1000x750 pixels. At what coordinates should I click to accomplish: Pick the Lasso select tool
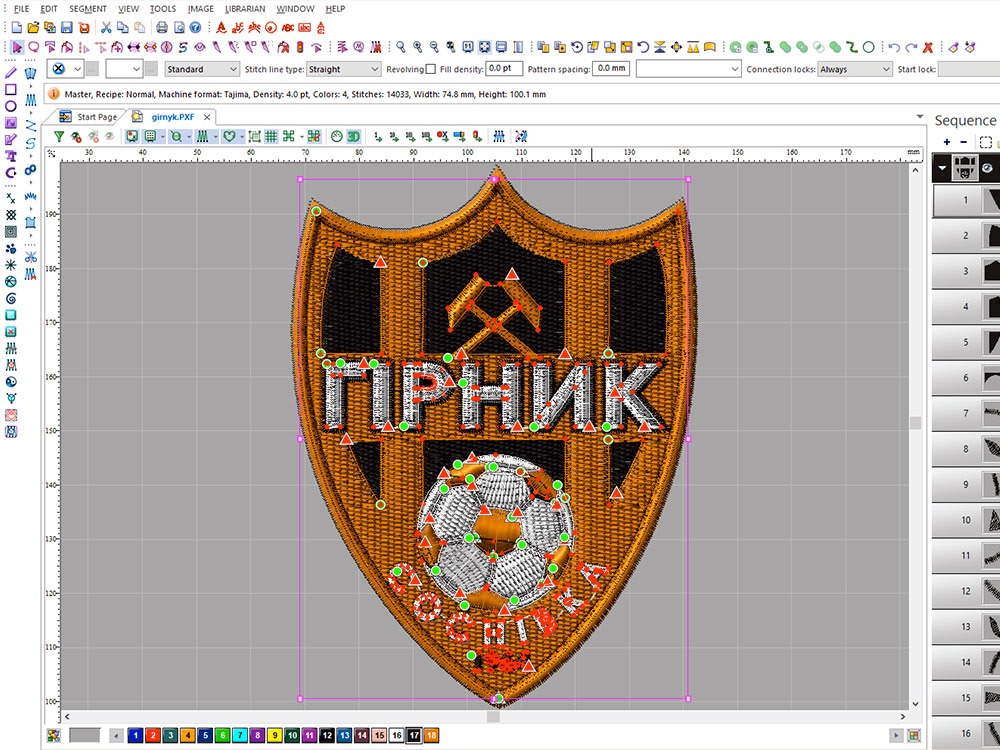tap(33, 47)
